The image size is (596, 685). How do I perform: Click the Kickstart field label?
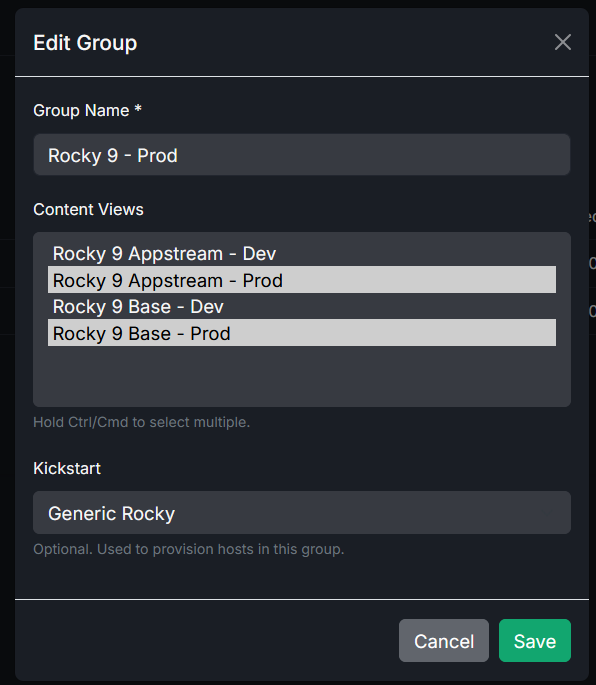click(x=67, y=468)
